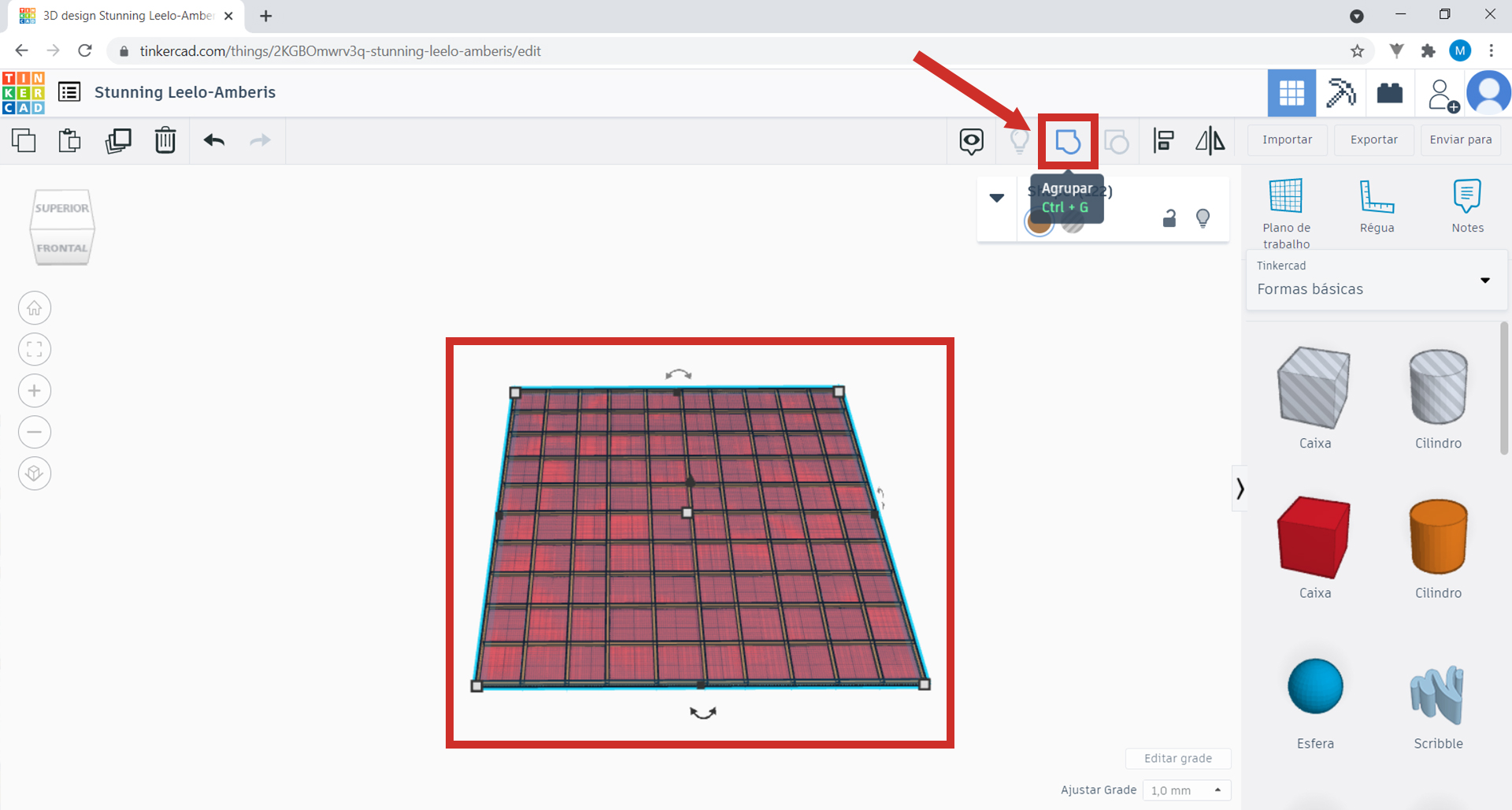Click the design name Stunning Leelo-Amberis

point(185,92)
